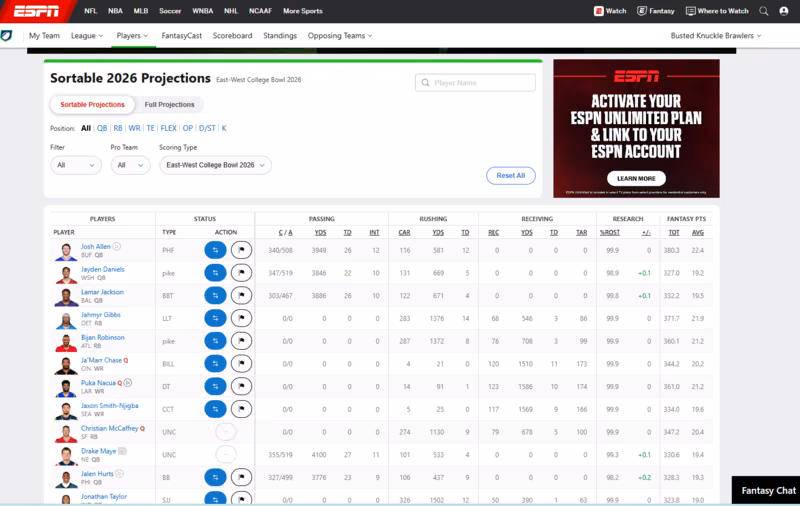
Task: Open NFL in top navigation
Action: point(90,11)
